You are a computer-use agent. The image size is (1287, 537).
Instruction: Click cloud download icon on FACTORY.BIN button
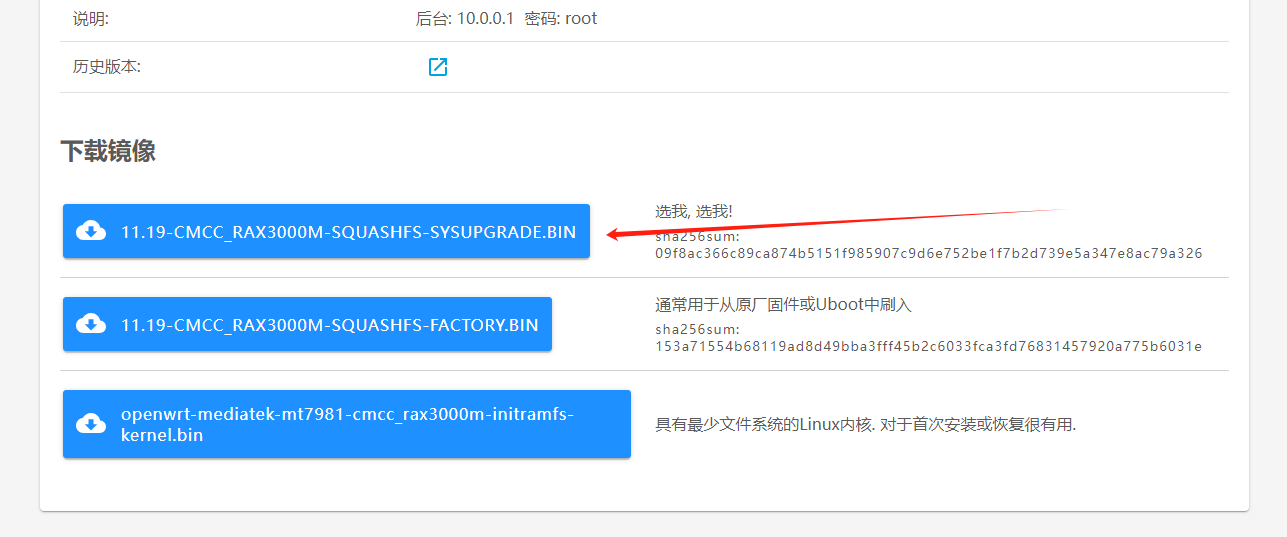[x=91, y=325]
